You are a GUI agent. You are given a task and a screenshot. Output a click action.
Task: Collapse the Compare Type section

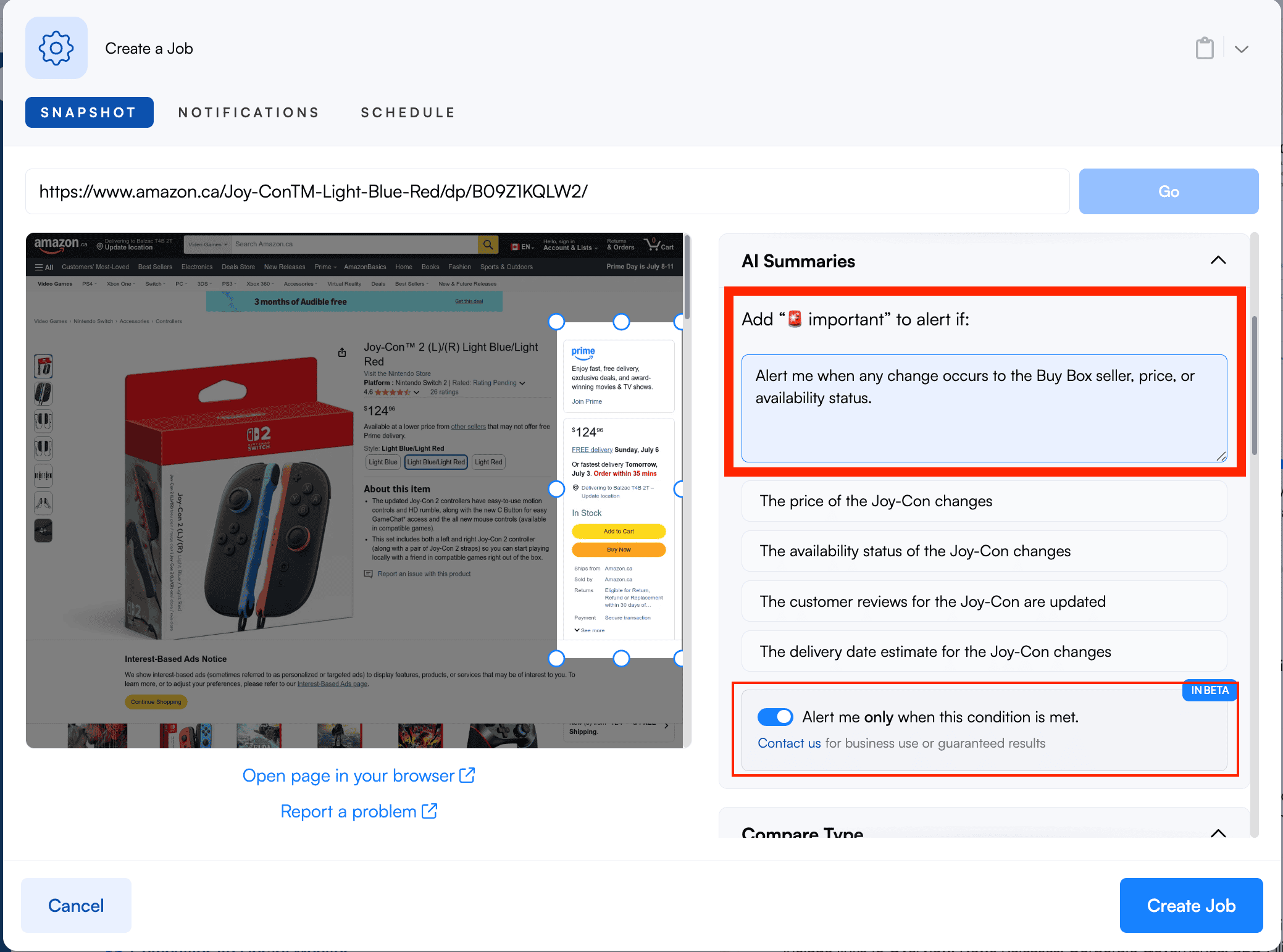1218,832
